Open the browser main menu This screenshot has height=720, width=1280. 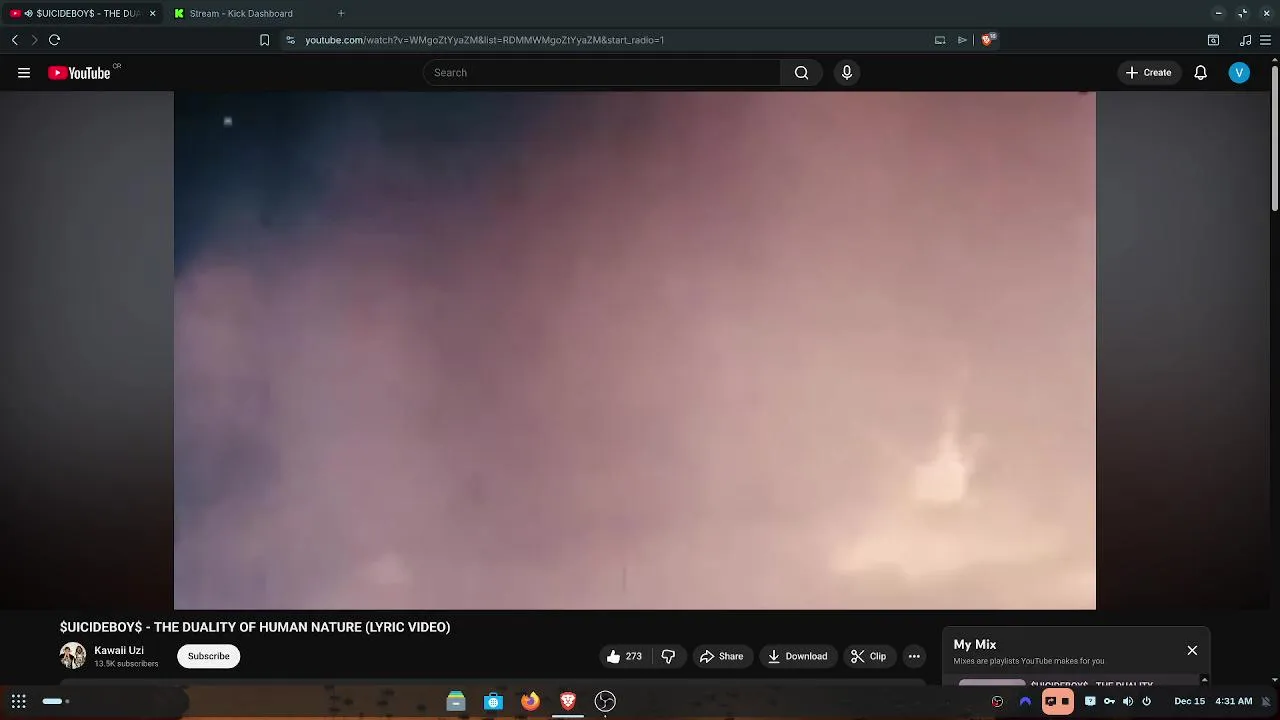click(1266, 40)
